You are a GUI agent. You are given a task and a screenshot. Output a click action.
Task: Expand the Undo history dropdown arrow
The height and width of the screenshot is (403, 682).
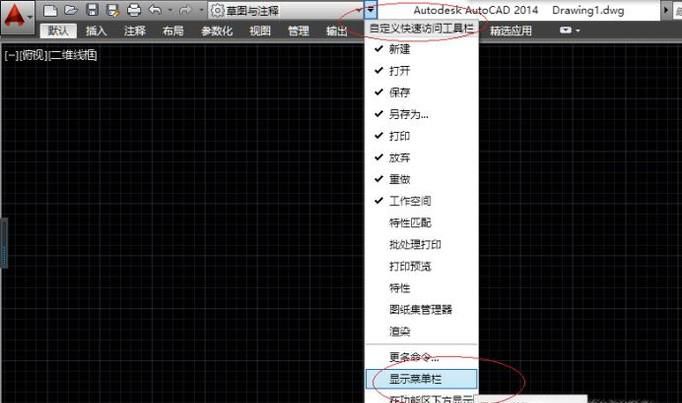click(x=170, y=10)
